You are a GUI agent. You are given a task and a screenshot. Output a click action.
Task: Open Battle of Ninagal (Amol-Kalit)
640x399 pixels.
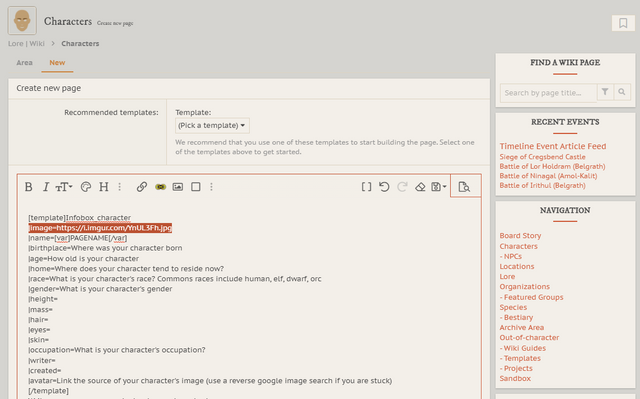pyautogui.click(x=548, y=176)
